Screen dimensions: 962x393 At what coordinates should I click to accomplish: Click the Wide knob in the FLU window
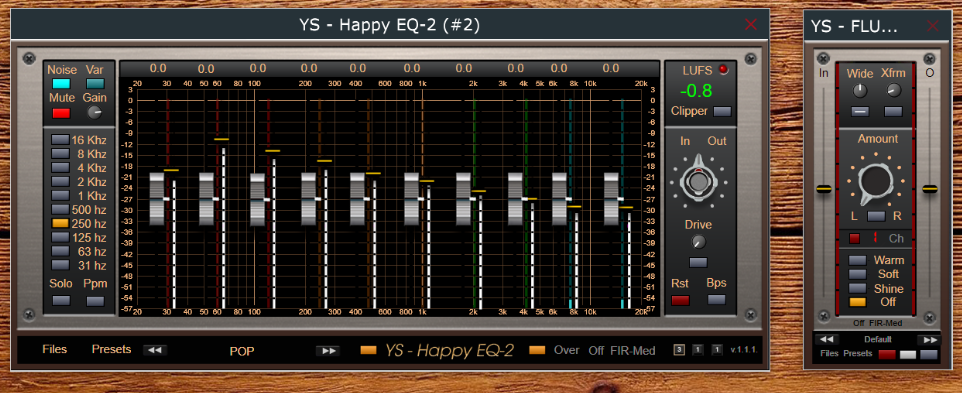(860, 91)
